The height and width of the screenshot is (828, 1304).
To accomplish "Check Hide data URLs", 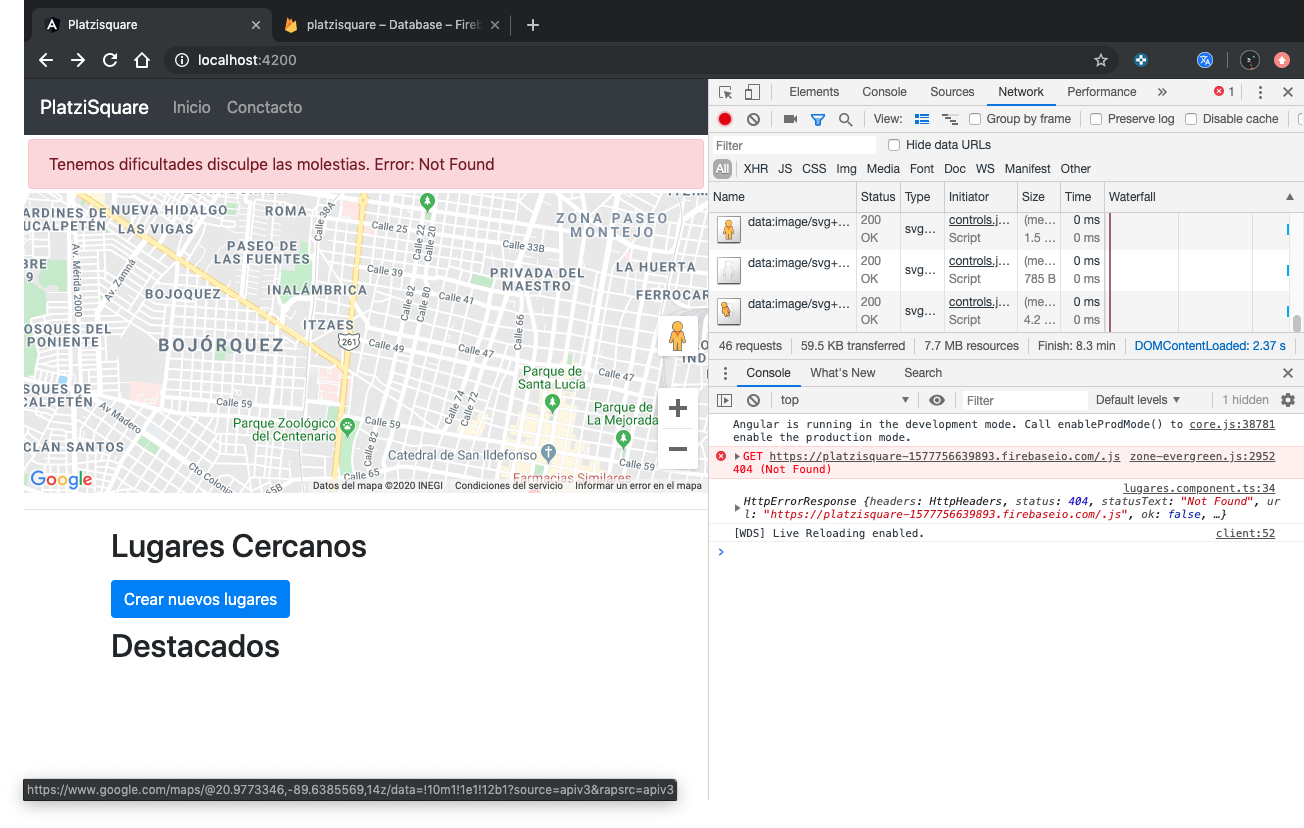I will point(895,145).
